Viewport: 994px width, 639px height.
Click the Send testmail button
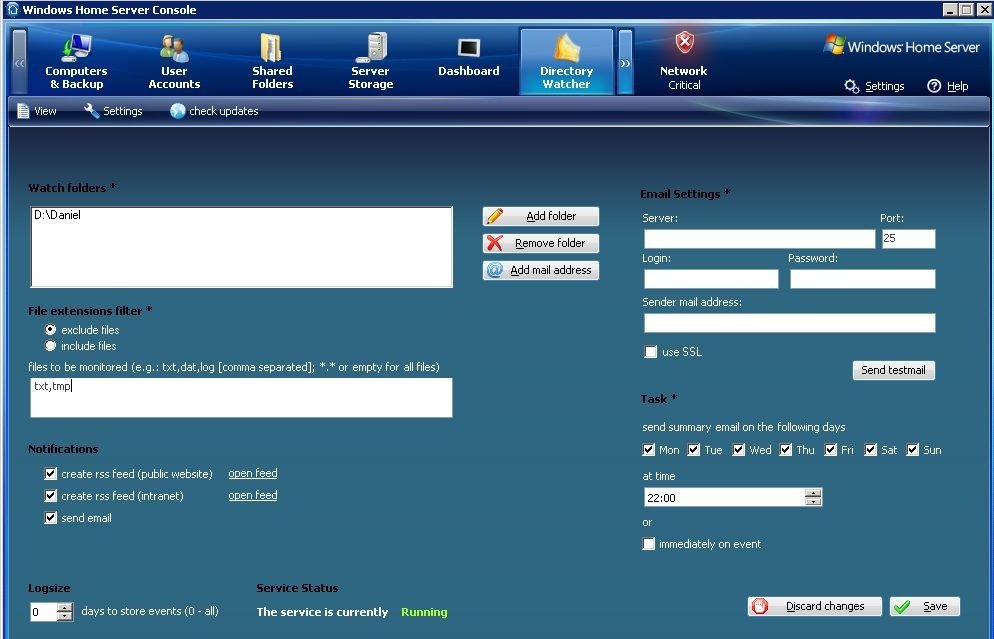point(893,370)
